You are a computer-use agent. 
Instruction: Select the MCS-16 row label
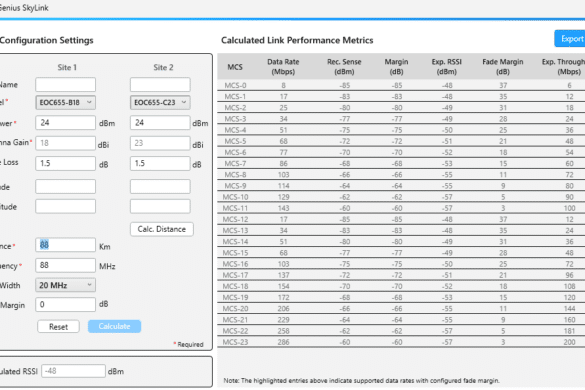(235, 264)
